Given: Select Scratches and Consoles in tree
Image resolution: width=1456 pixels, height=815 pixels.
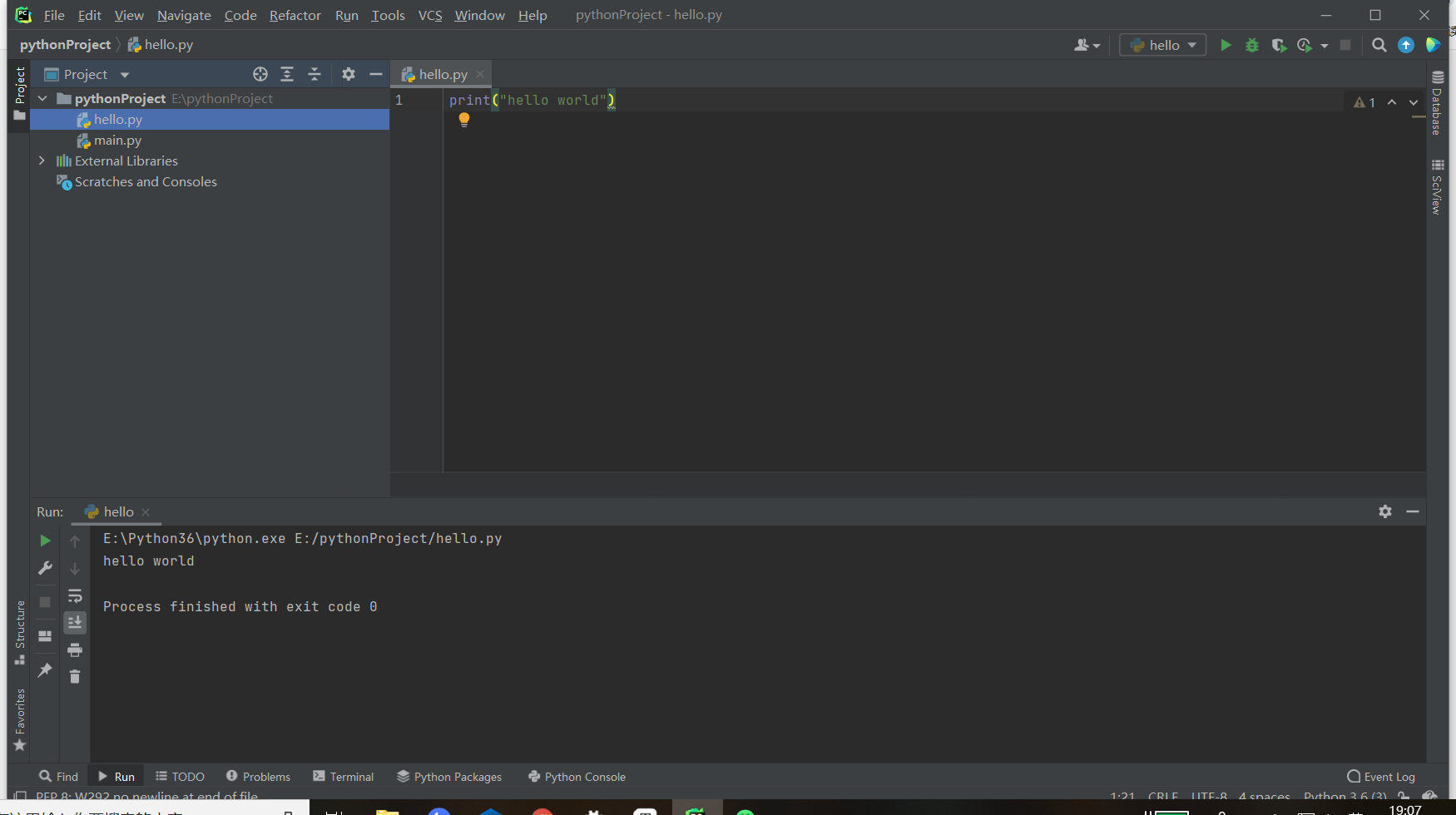Looking at the screenshot, I should pyautogui.click(x=146, y=181).
